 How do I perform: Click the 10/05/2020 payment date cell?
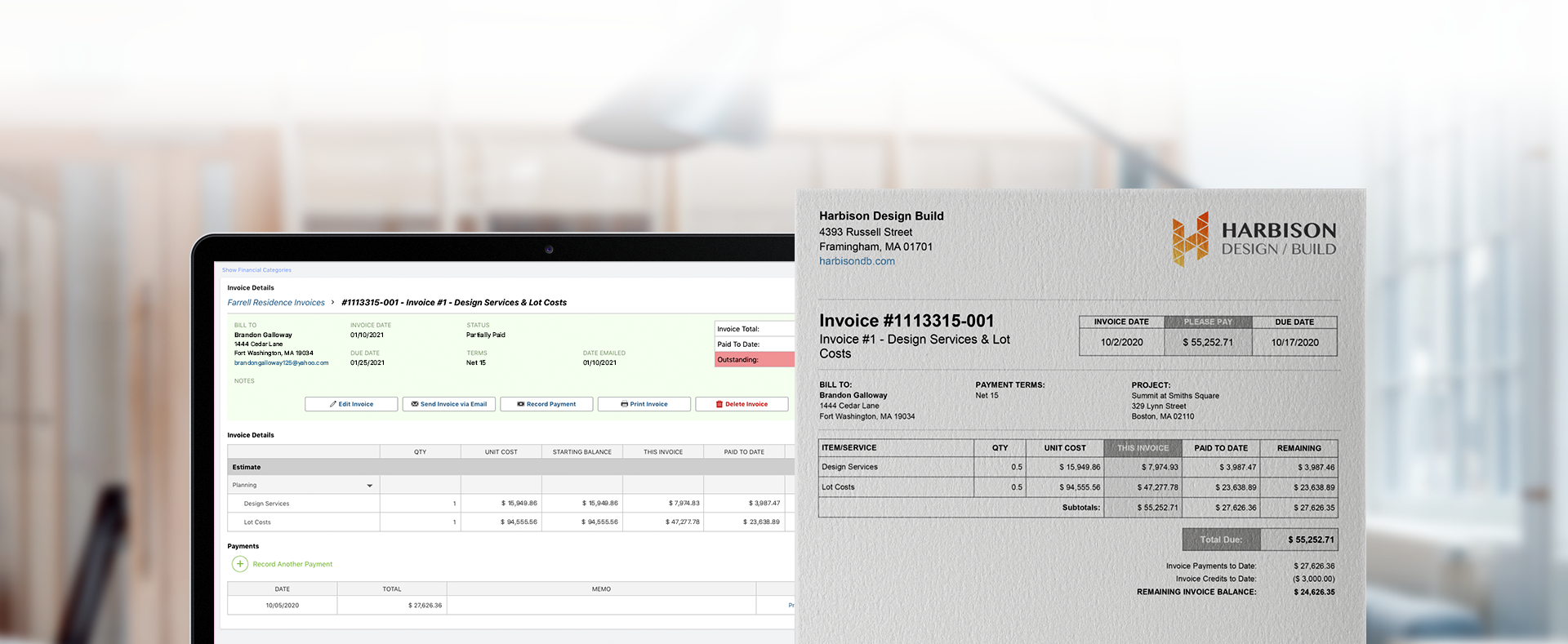pyautogui.click(x=283, y=606)
